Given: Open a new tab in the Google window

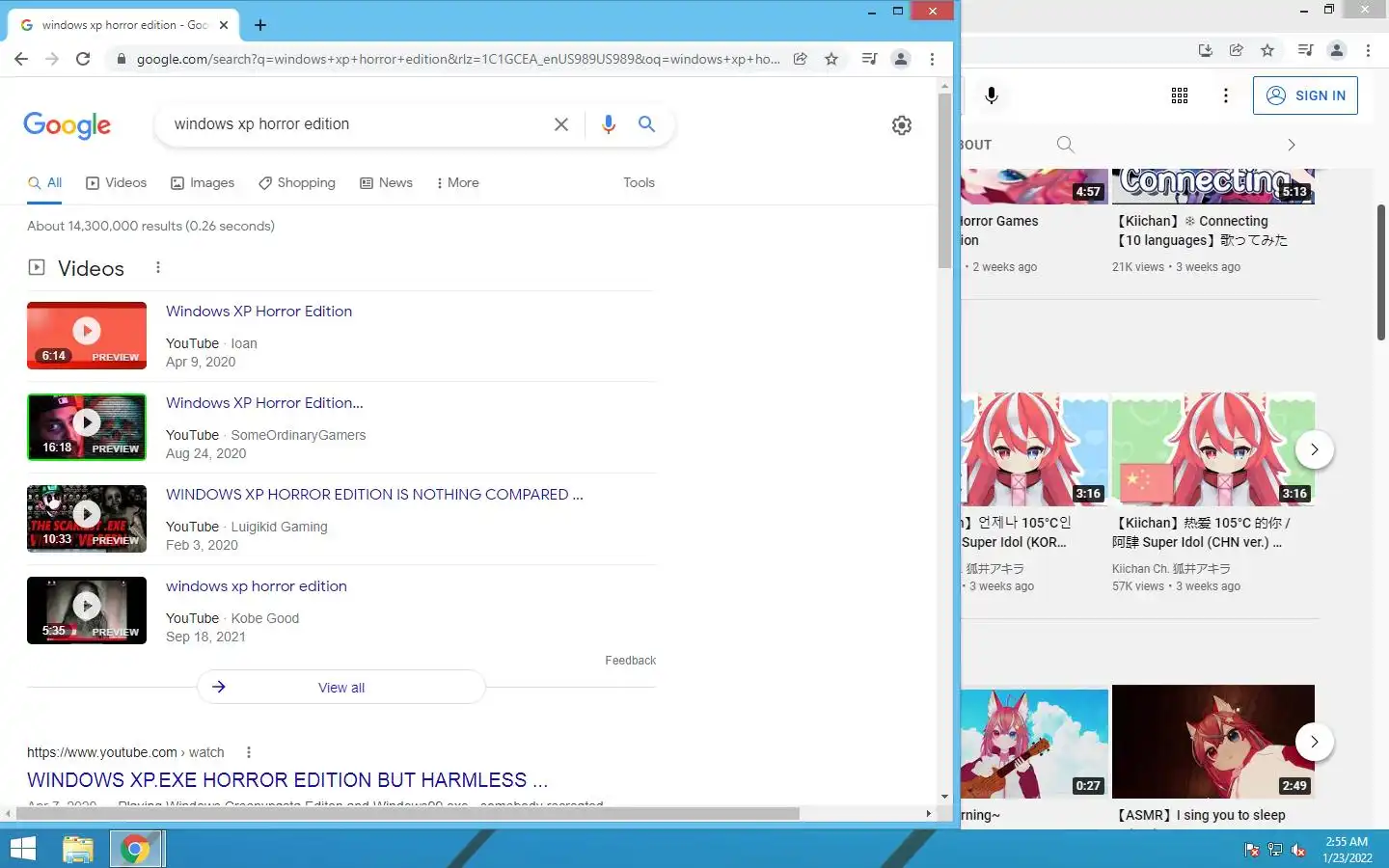Looking at the screenshot, I should tap(260, 25).
